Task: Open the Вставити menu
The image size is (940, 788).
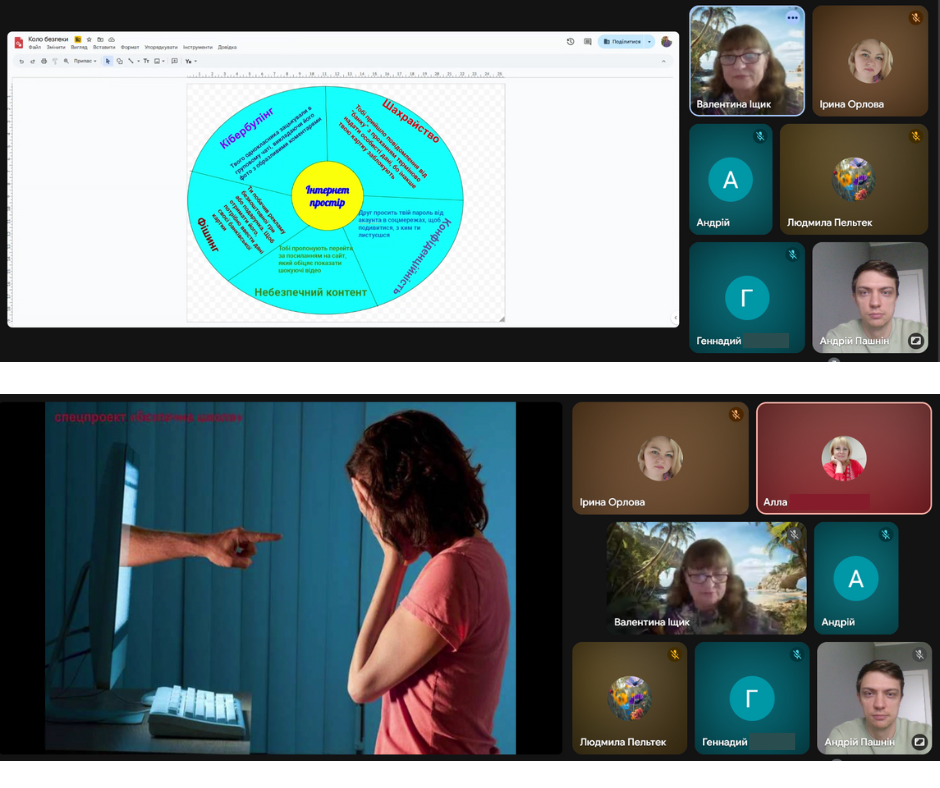Action: pyautogui.click(x=104, y=47)
